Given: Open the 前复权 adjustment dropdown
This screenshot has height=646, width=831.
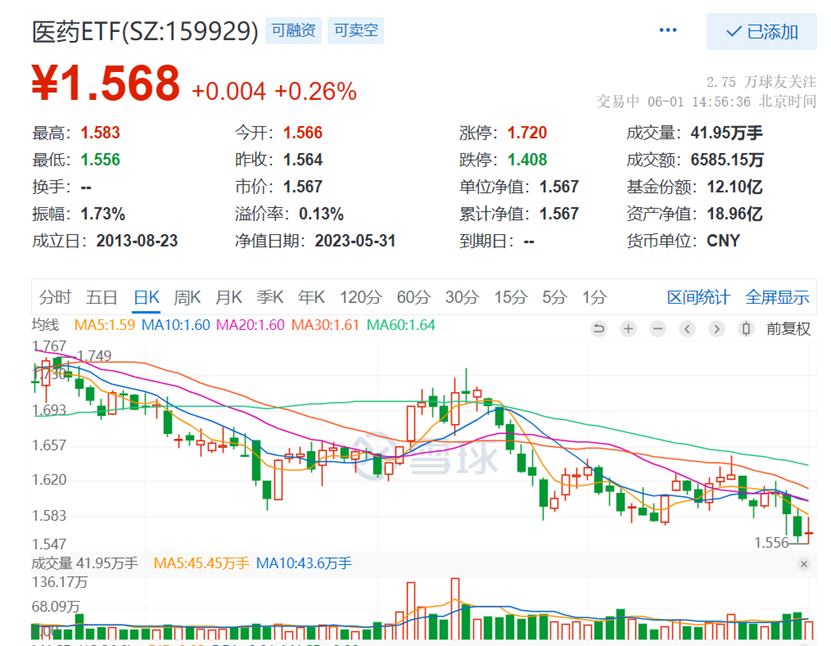Looking at the screenshot, I should click(x=788, y=329).
